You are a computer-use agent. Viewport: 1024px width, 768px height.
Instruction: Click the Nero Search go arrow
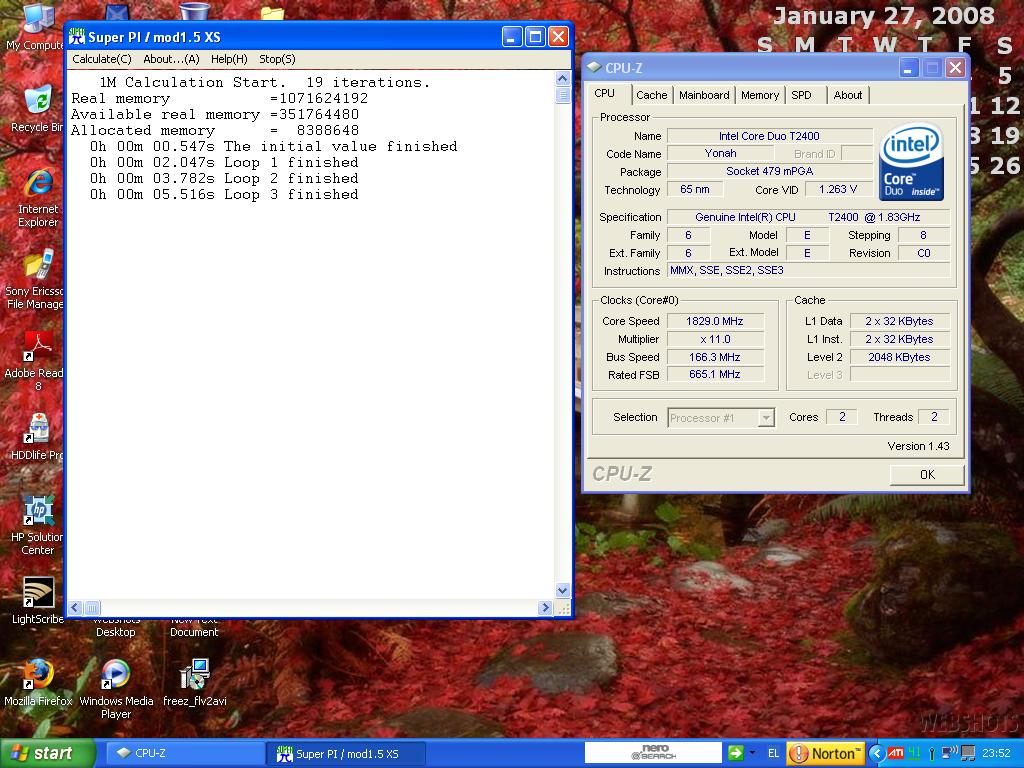(x=735, y=753)
